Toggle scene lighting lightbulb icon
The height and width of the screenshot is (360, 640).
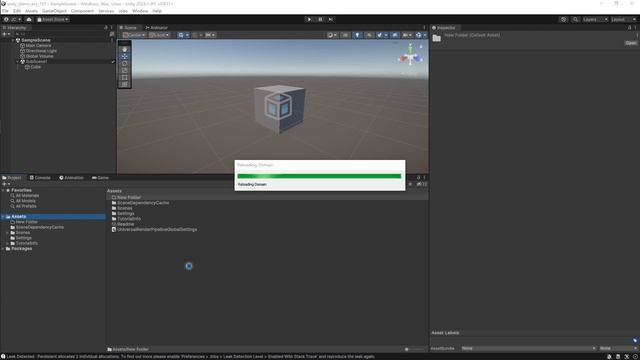357,35
